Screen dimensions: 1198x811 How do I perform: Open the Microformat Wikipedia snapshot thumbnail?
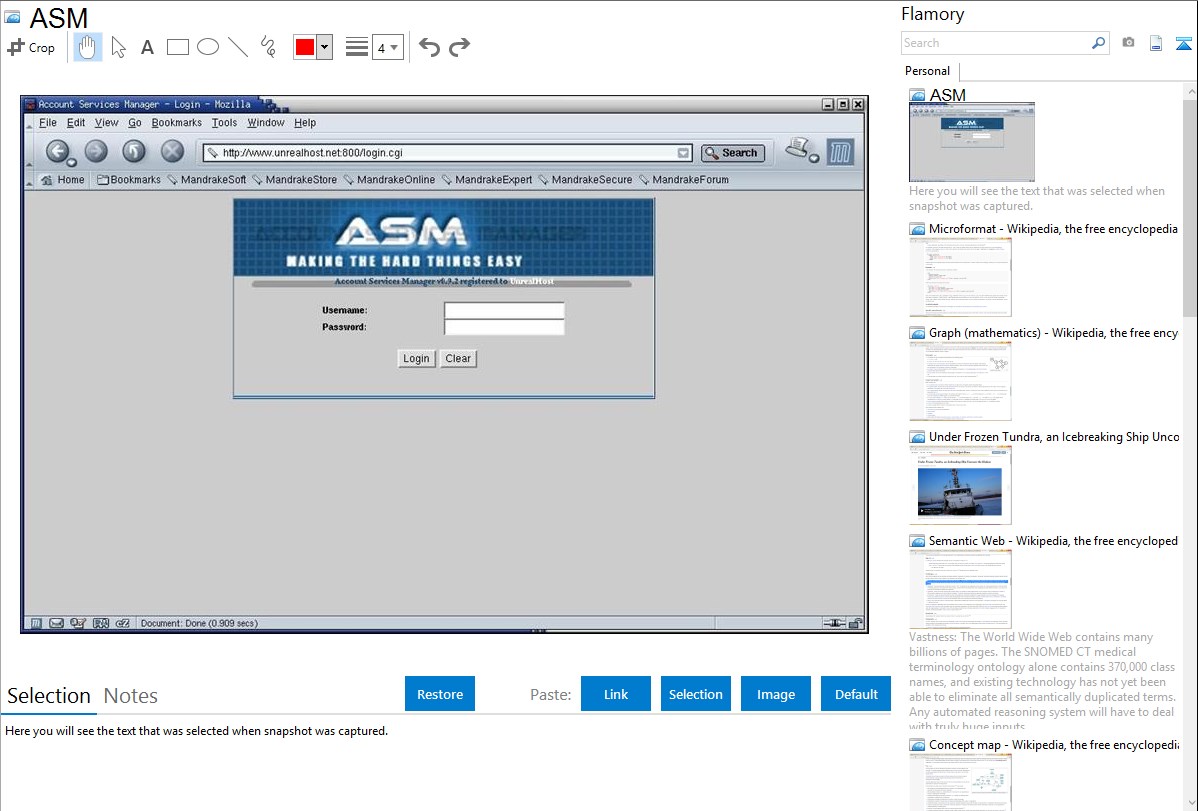pyautogui.click(x=960, y=277)
